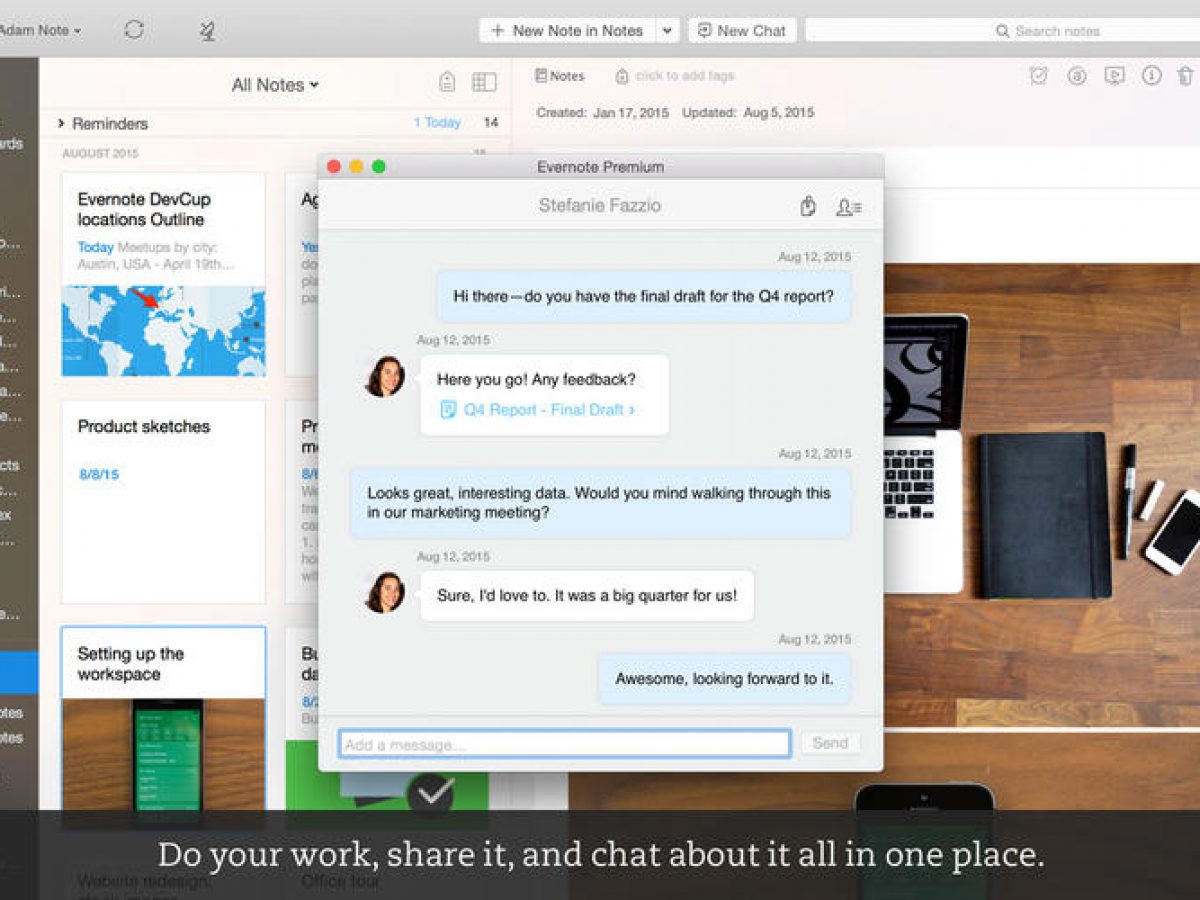This screenshot has width=1200, height=900.
Task: Click Stefanie's avatar beside 'Here you go!' message
Action: click(x=385, y=377)
